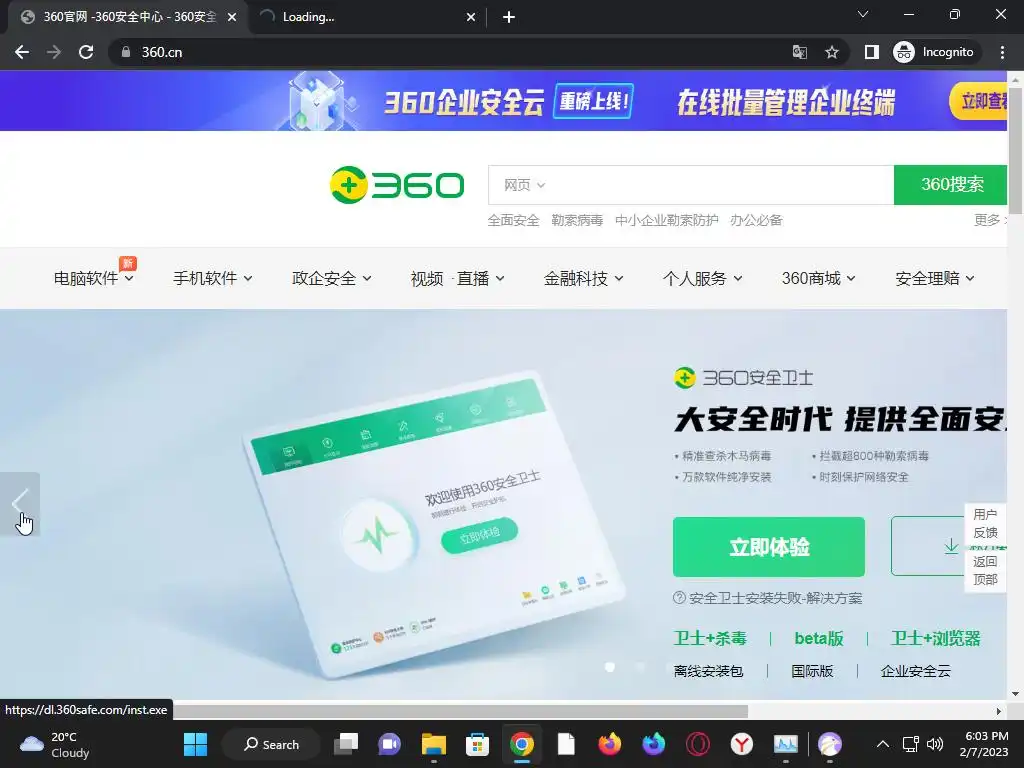Click the 360企业安全云 top banner
The height and width of the screenshot is (768, 1024).
tap(504, 101)
